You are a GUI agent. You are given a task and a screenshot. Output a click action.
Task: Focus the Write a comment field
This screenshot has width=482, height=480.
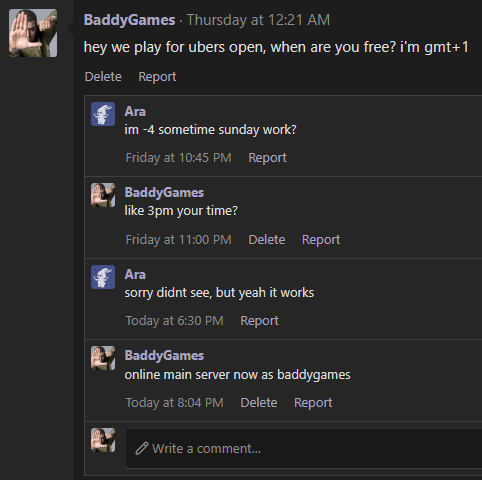304,449
